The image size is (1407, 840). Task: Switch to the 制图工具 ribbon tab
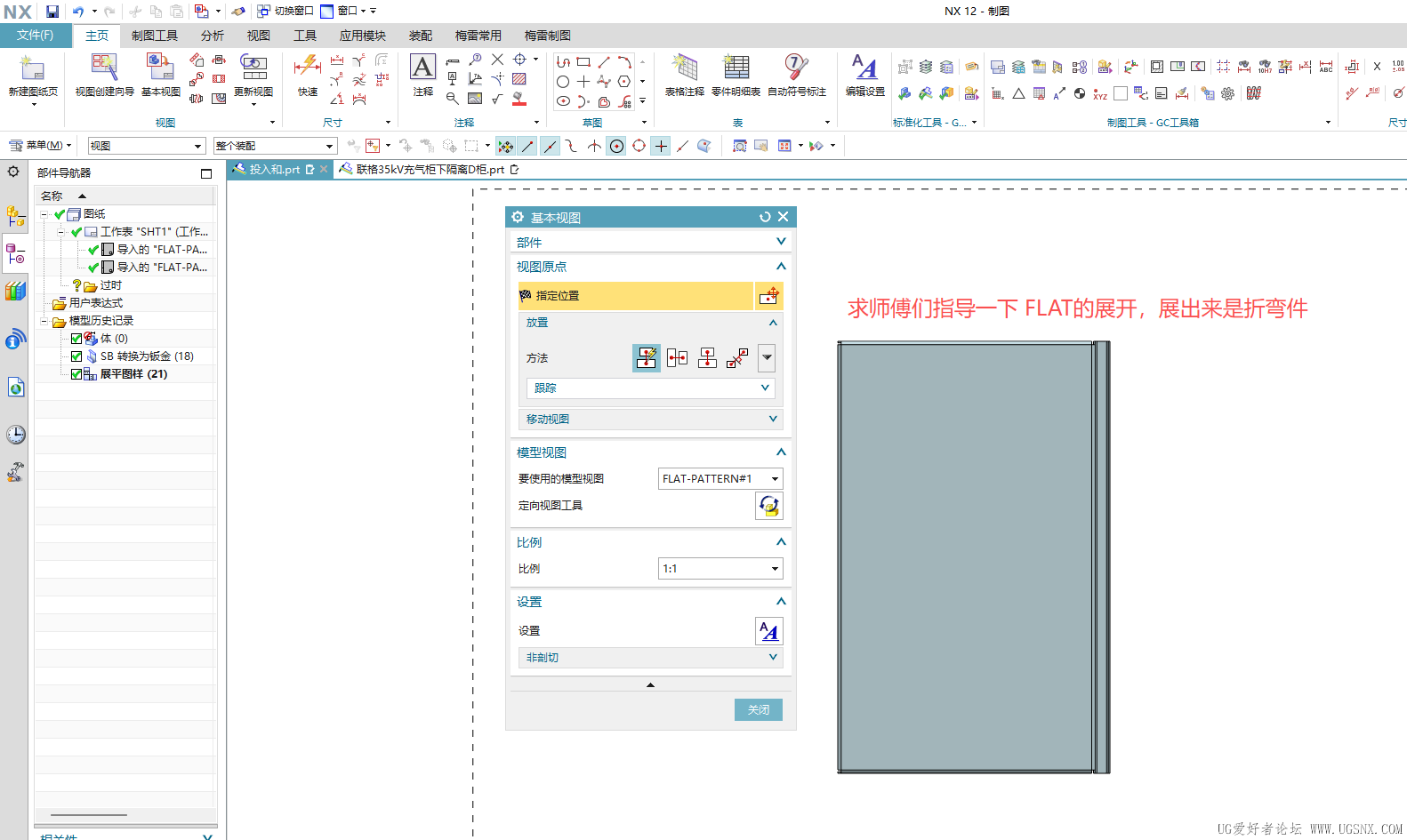click(155, 36)
